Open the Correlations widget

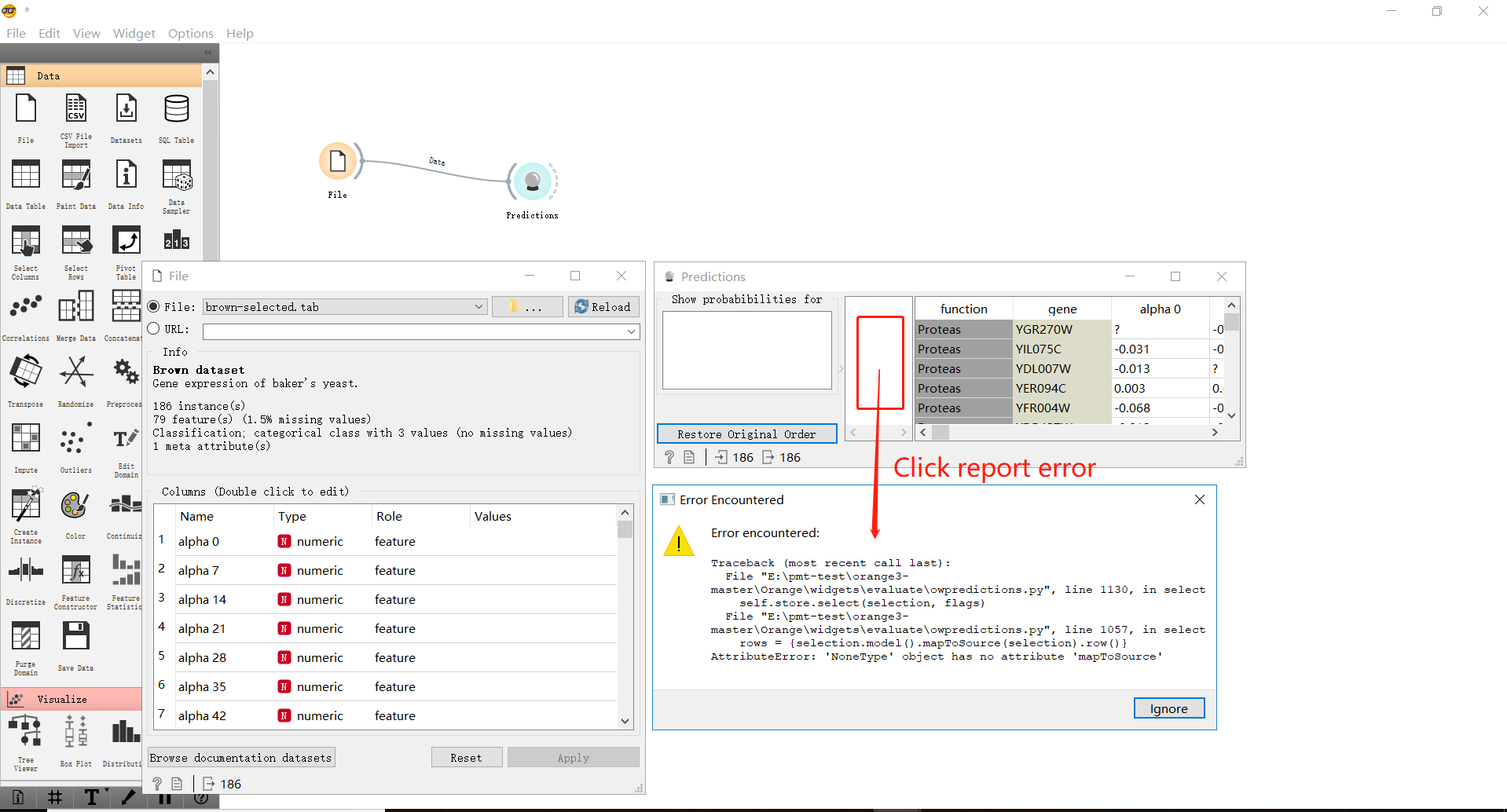pos(26,306)
